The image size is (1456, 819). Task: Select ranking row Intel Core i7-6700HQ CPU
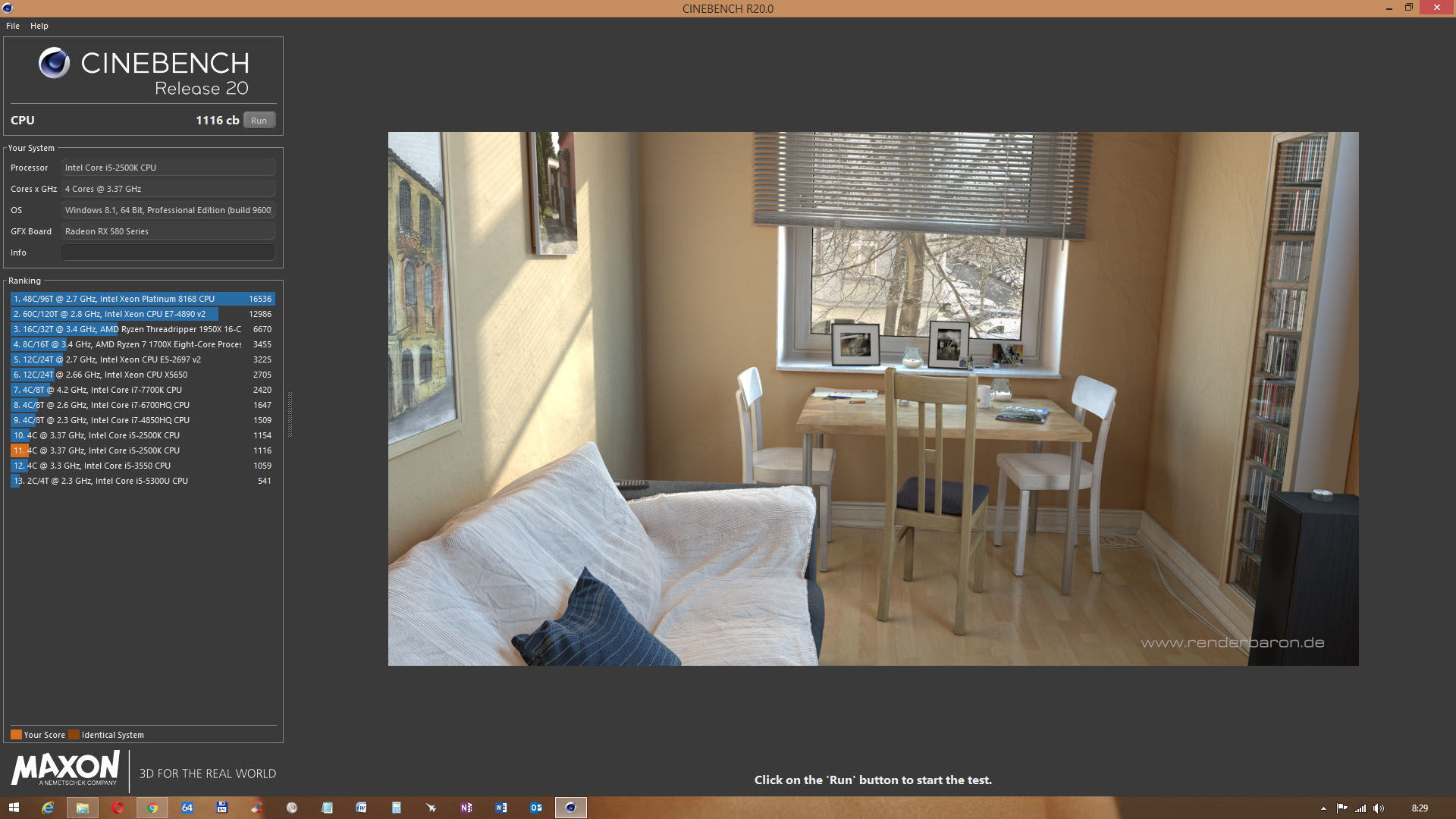(x=143, y=405)
